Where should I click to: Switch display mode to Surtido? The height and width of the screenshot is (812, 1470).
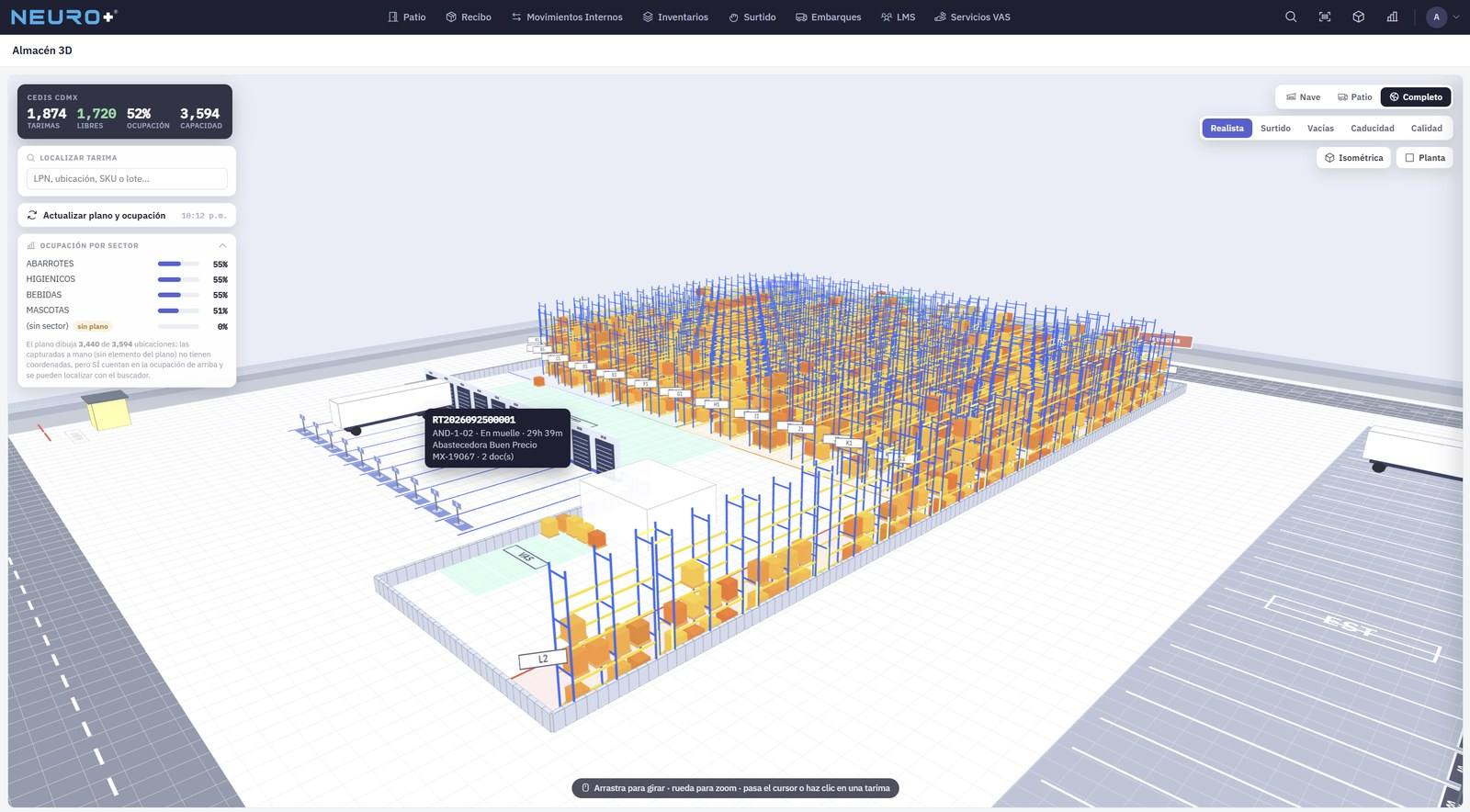[x=1275, y=128]
